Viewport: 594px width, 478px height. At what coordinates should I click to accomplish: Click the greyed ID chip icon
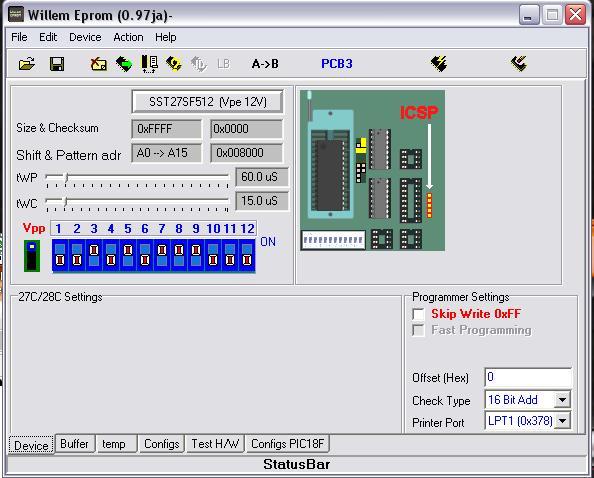pos(199,64)
